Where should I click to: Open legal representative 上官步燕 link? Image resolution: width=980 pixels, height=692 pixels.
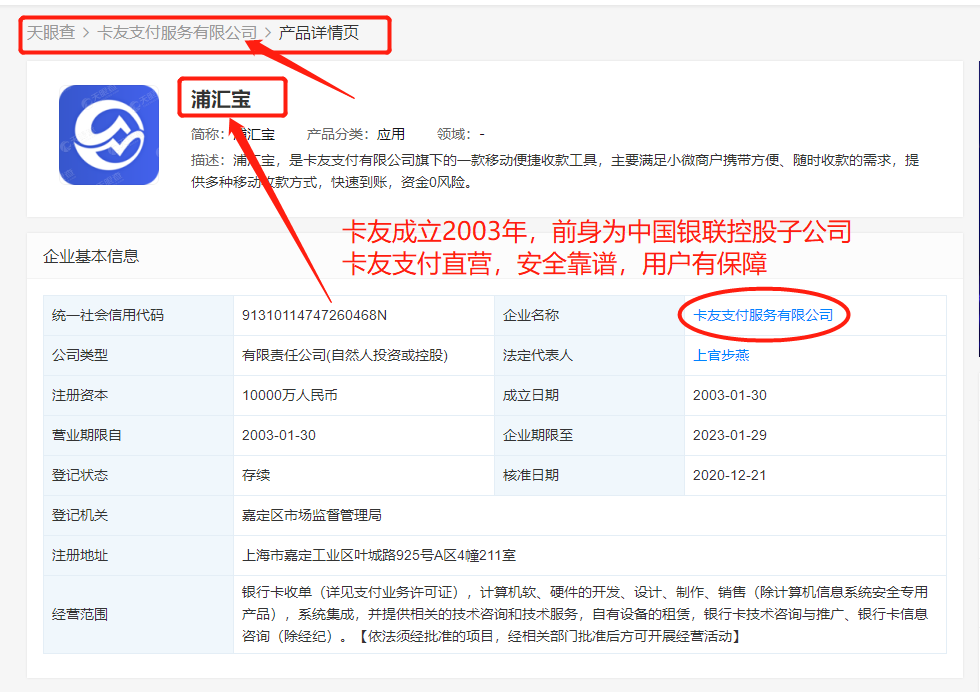click(x=721, y=355)
